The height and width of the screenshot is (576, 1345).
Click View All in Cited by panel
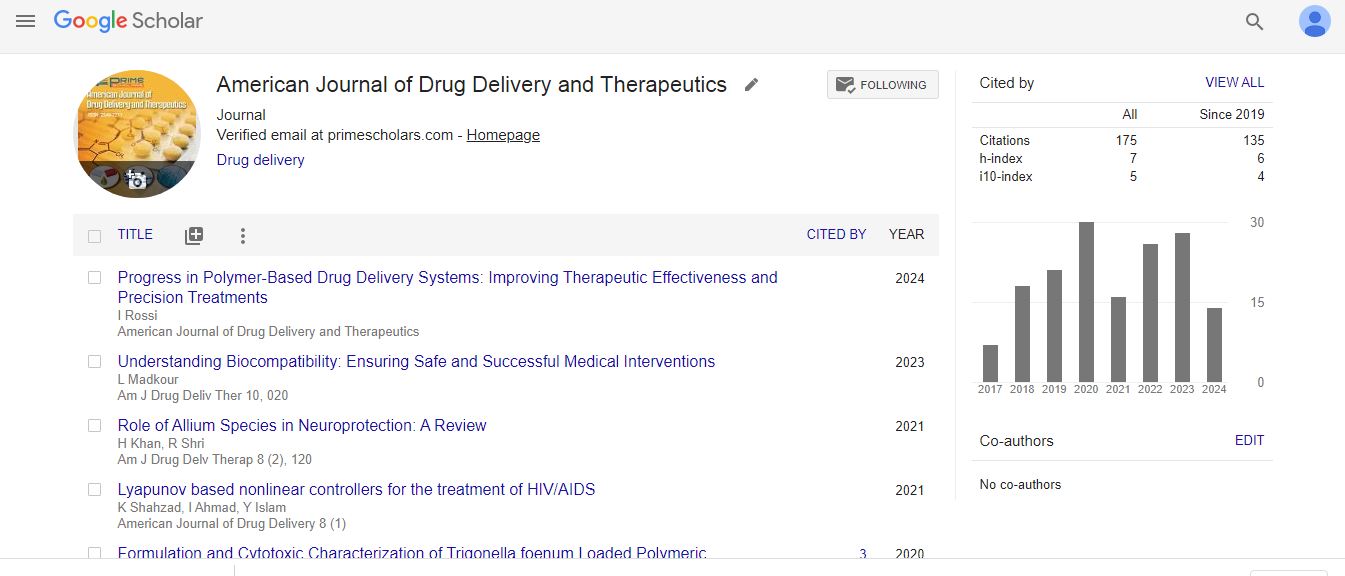(x=1234, y=83)
